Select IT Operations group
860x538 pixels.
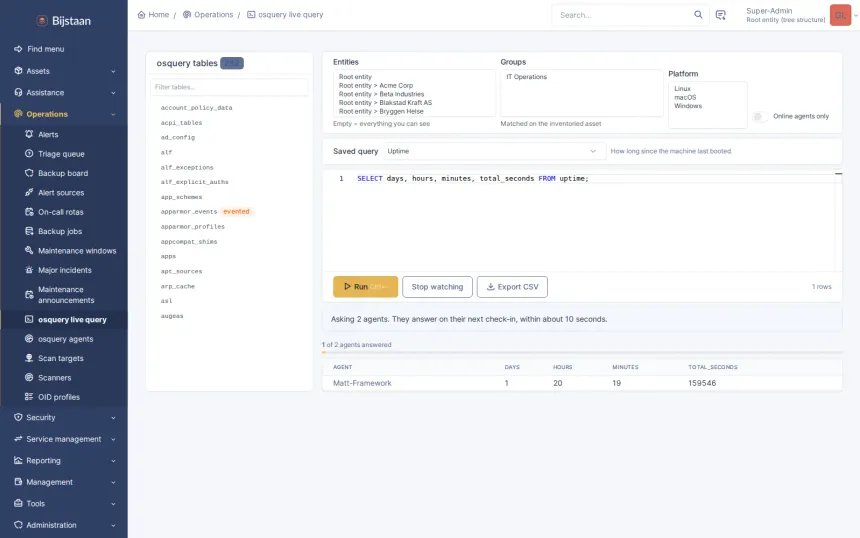coord(527,77)
